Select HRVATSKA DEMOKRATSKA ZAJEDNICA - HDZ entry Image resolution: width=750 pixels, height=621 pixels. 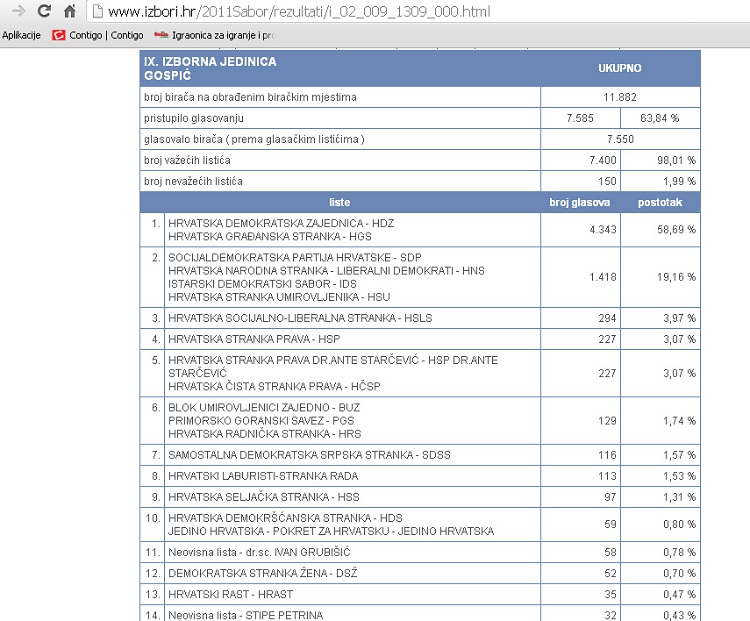click(281, 223)
